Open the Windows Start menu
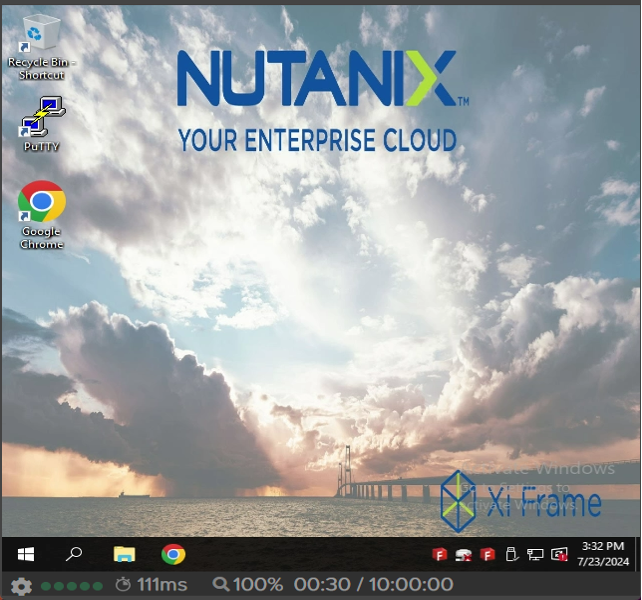642x600 pixels. [x=26, y=555]
